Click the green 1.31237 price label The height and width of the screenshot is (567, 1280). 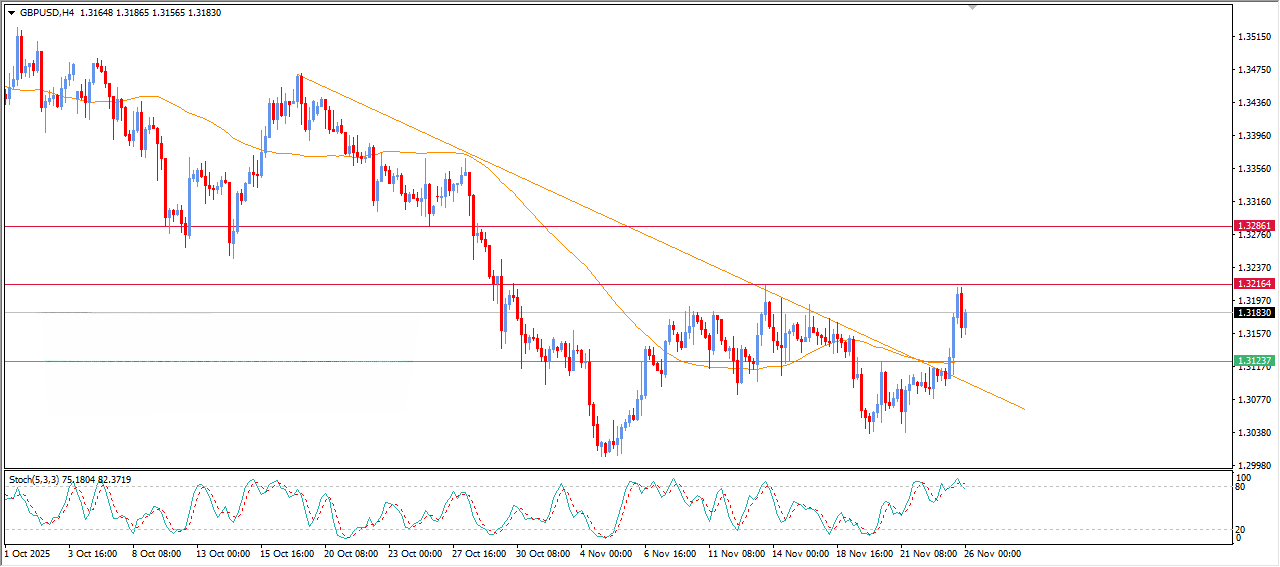click(1254, 361)
